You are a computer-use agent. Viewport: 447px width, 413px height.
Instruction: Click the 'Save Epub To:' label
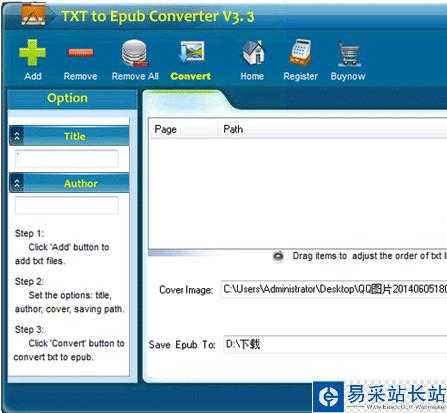coord(182,344)
